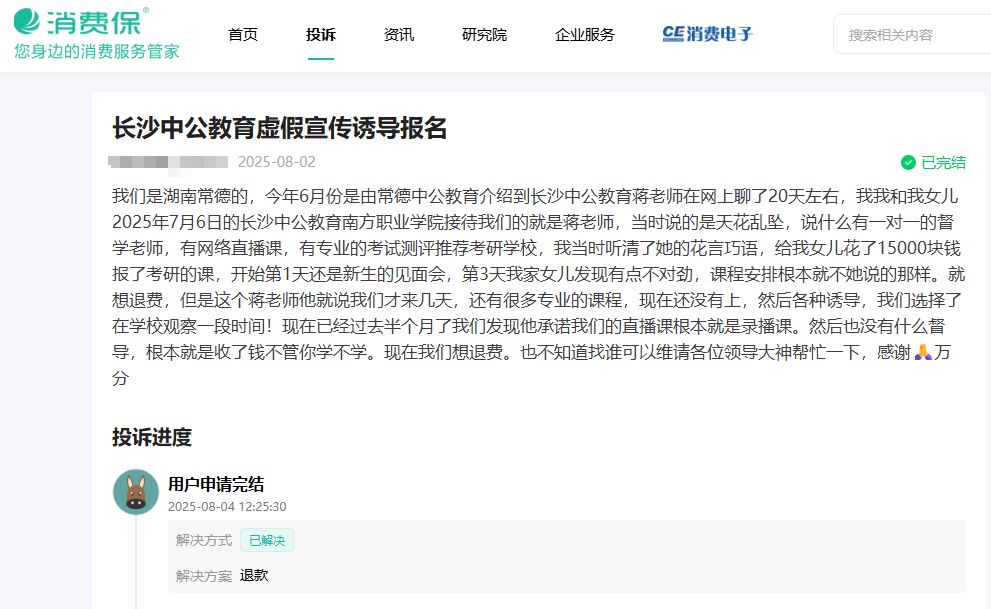Viewport: 991px width, 609px height.
Task: Click the 解决方式 label
Action: 204,541
